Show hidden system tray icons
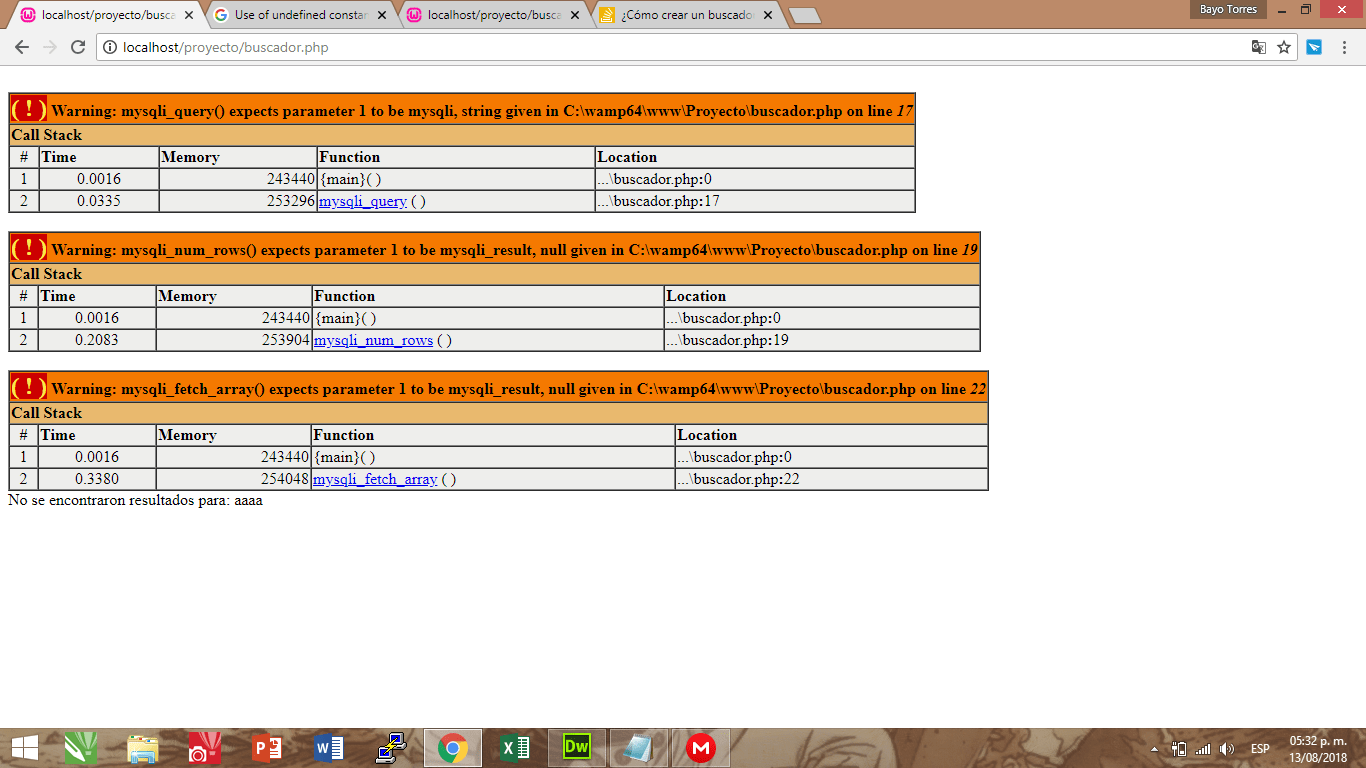The width and height of the screenshot is (1366, 768). [x=1155, y=749]
